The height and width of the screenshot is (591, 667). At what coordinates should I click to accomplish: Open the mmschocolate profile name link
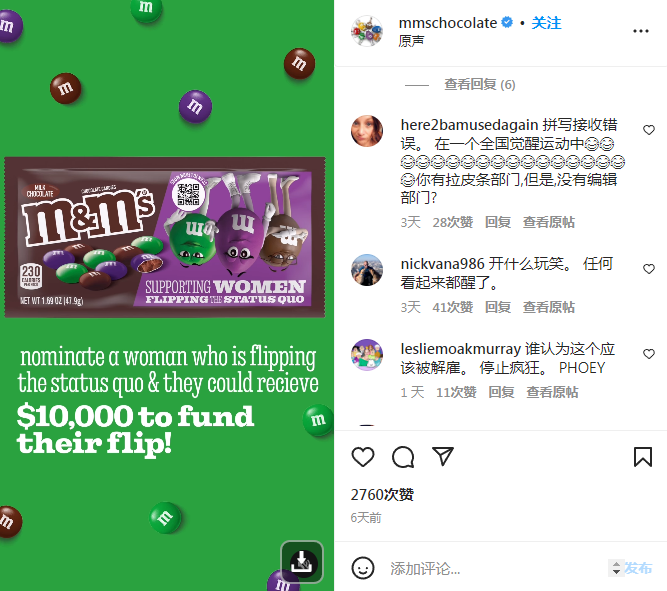point(448,23)
